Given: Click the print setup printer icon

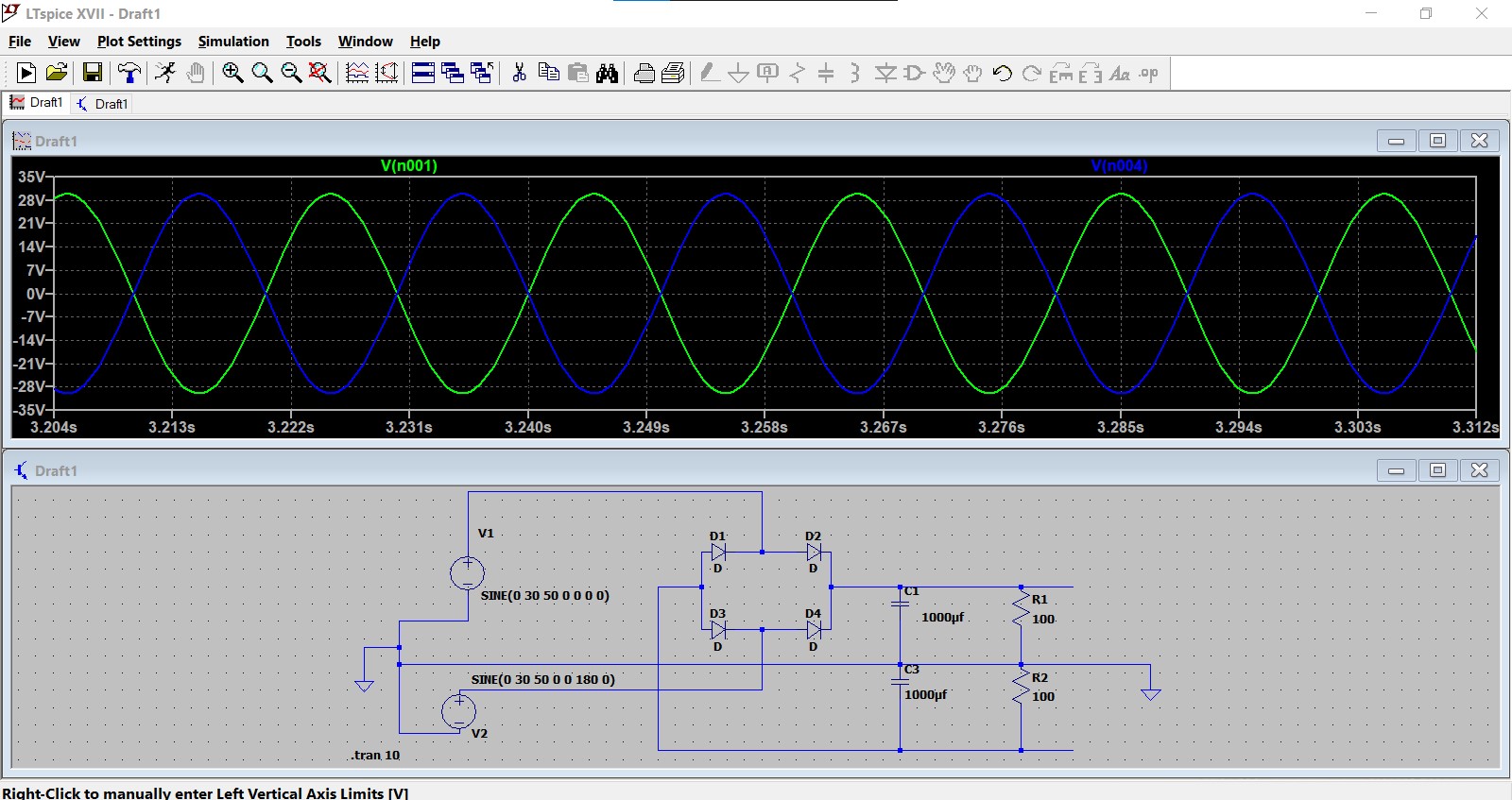Looking at the screenshot, I should click(x=644, y=73).
